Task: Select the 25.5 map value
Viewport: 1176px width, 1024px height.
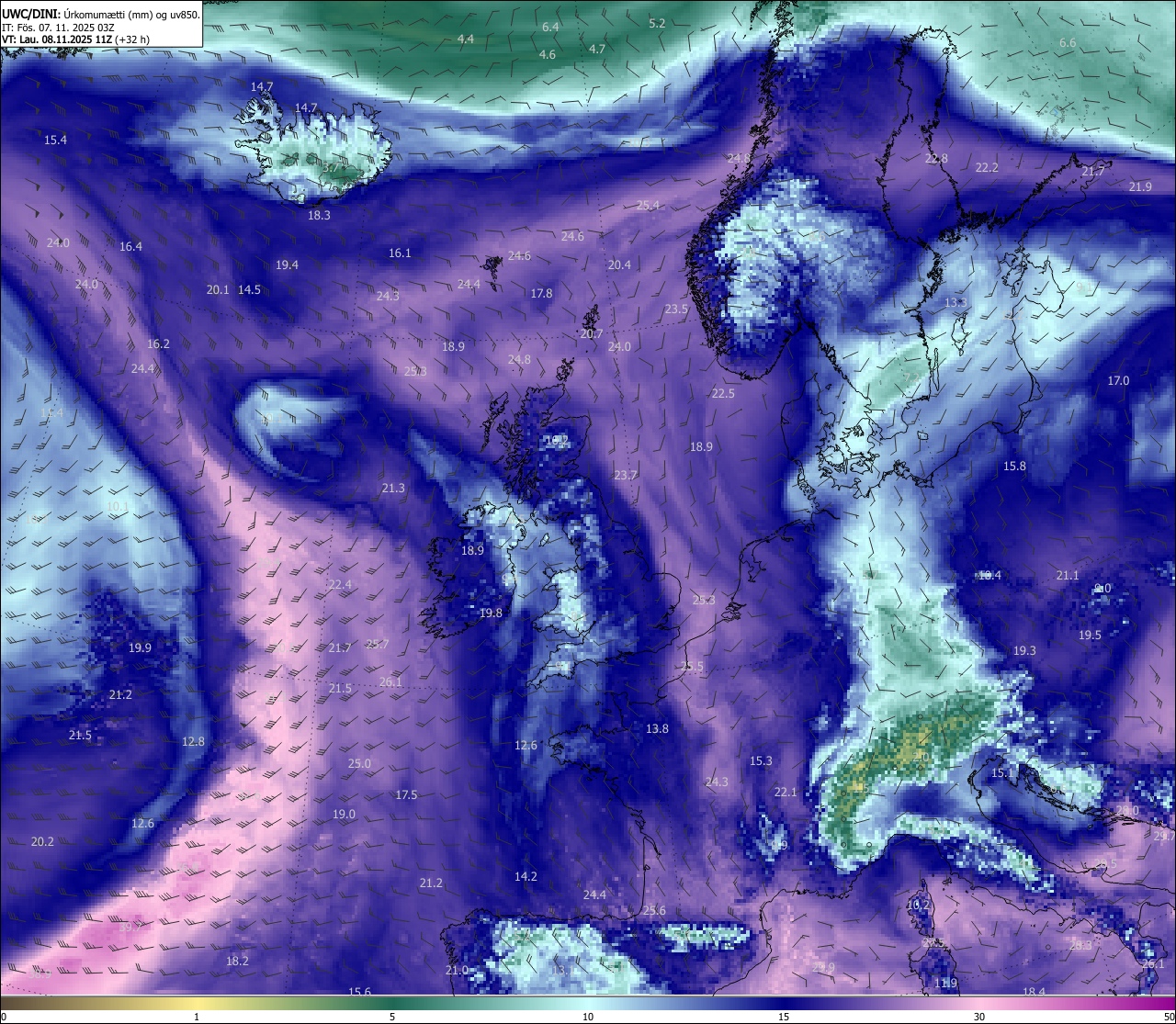Action: [x=692, y=667]
